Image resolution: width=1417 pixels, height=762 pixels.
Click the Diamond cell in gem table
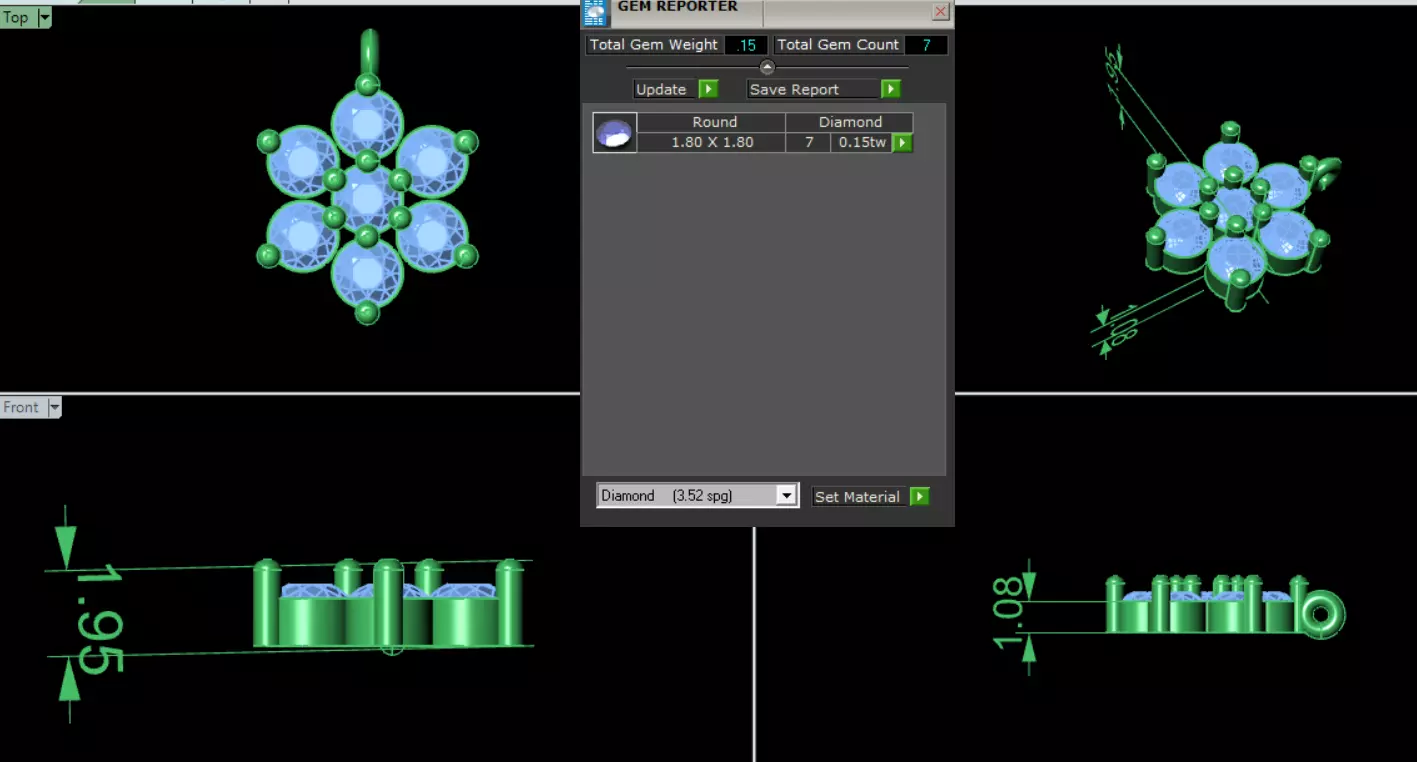(850, 122)
